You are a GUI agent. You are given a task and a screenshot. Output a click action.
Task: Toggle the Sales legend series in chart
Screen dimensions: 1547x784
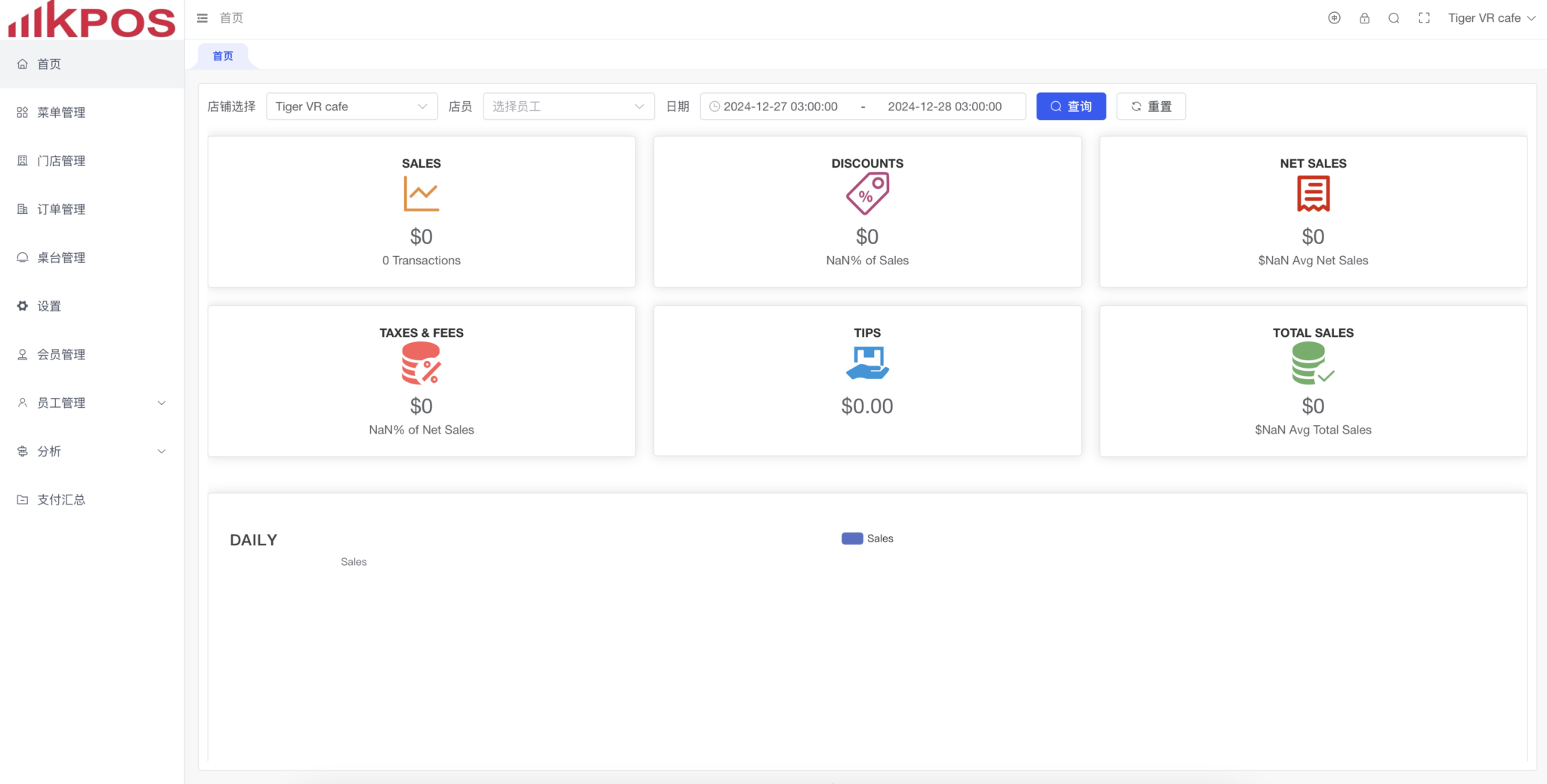click(x=867, y=539)
